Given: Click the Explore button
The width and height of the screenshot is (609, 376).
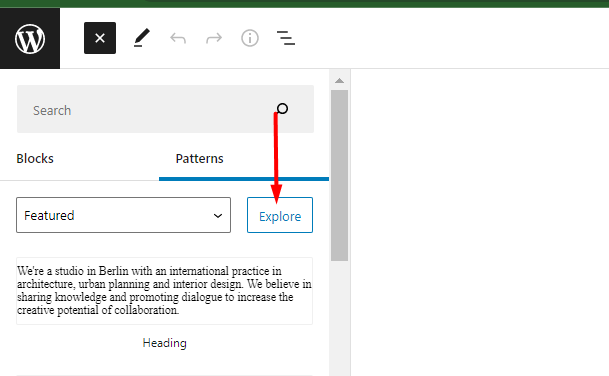Looking at the screenshot, I should pos(280,215).
